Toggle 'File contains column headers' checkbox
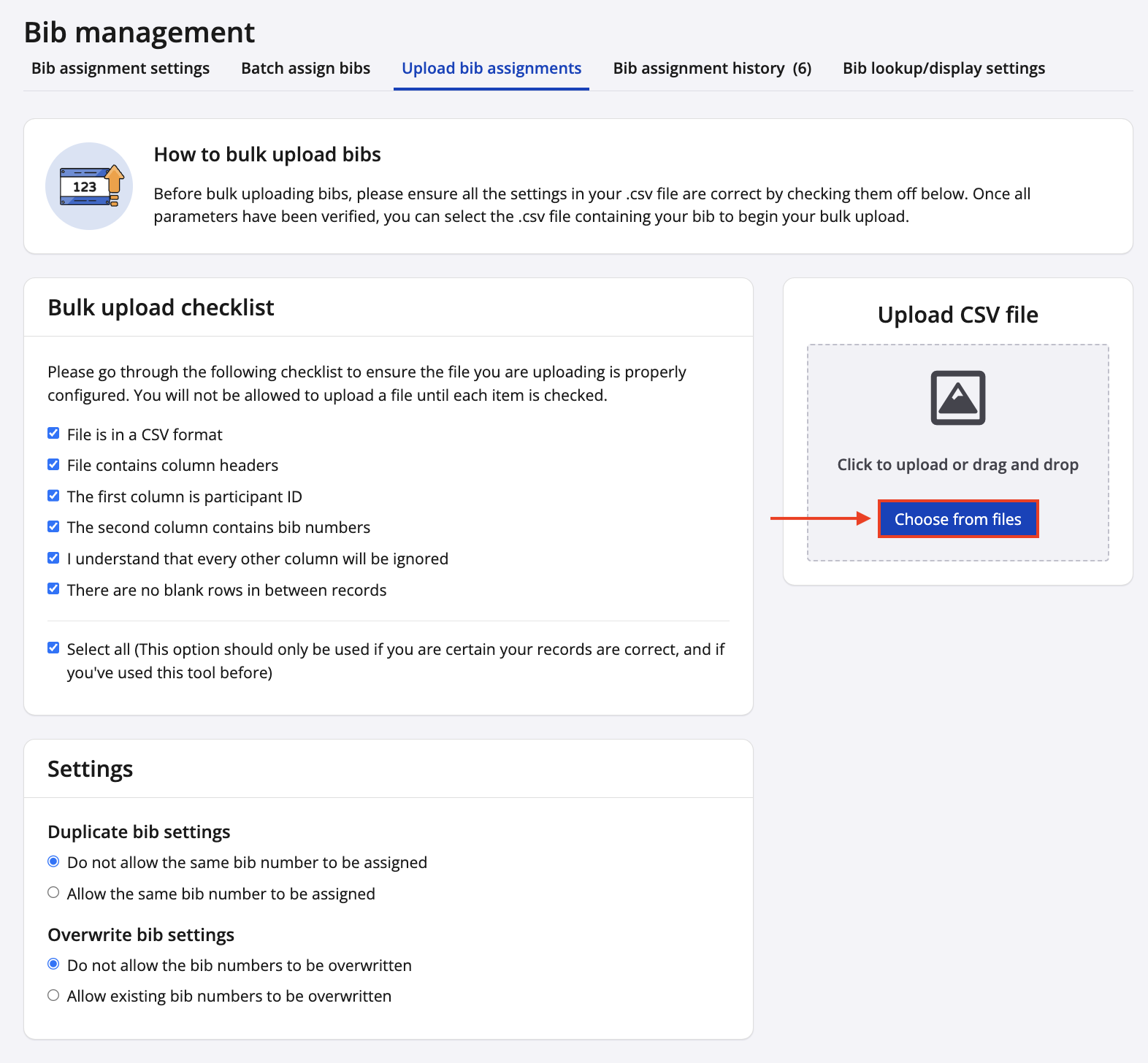 pyautogui.click(x=53, y=465)
